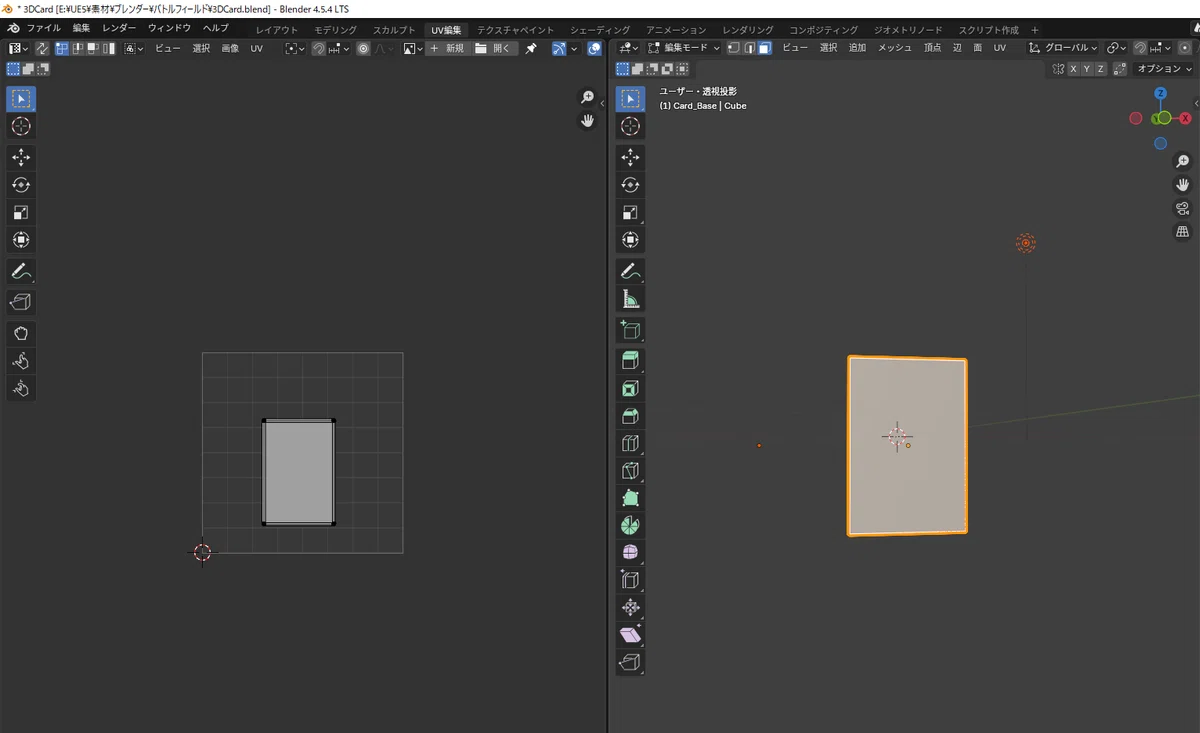Image resolution: width=1200 pixels, height=733 pixels.
Task: Select the Poly Build tool
Action: (x=630, y=497)
